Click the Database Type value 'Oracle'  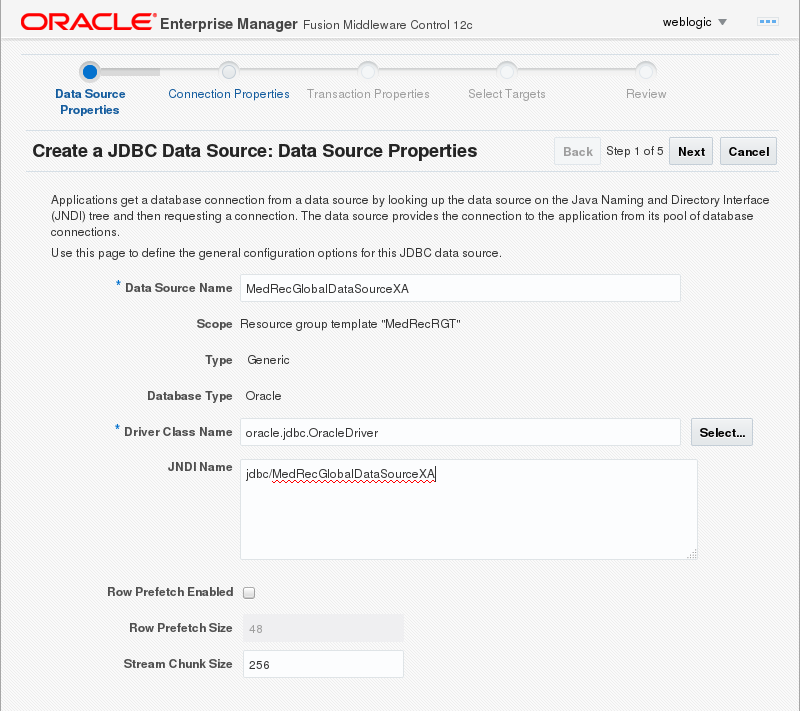point(263,396)
